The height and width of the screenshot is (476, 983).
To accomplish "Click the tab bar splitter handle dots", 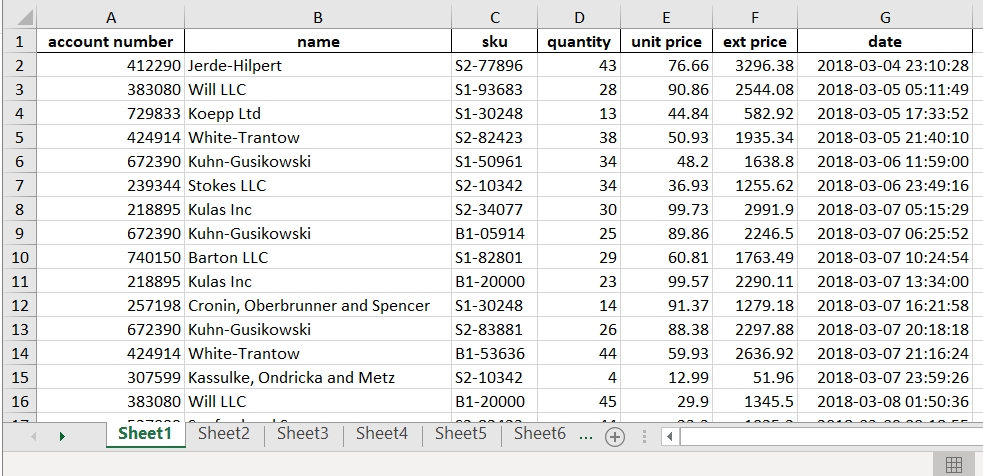I will (644, 436).
